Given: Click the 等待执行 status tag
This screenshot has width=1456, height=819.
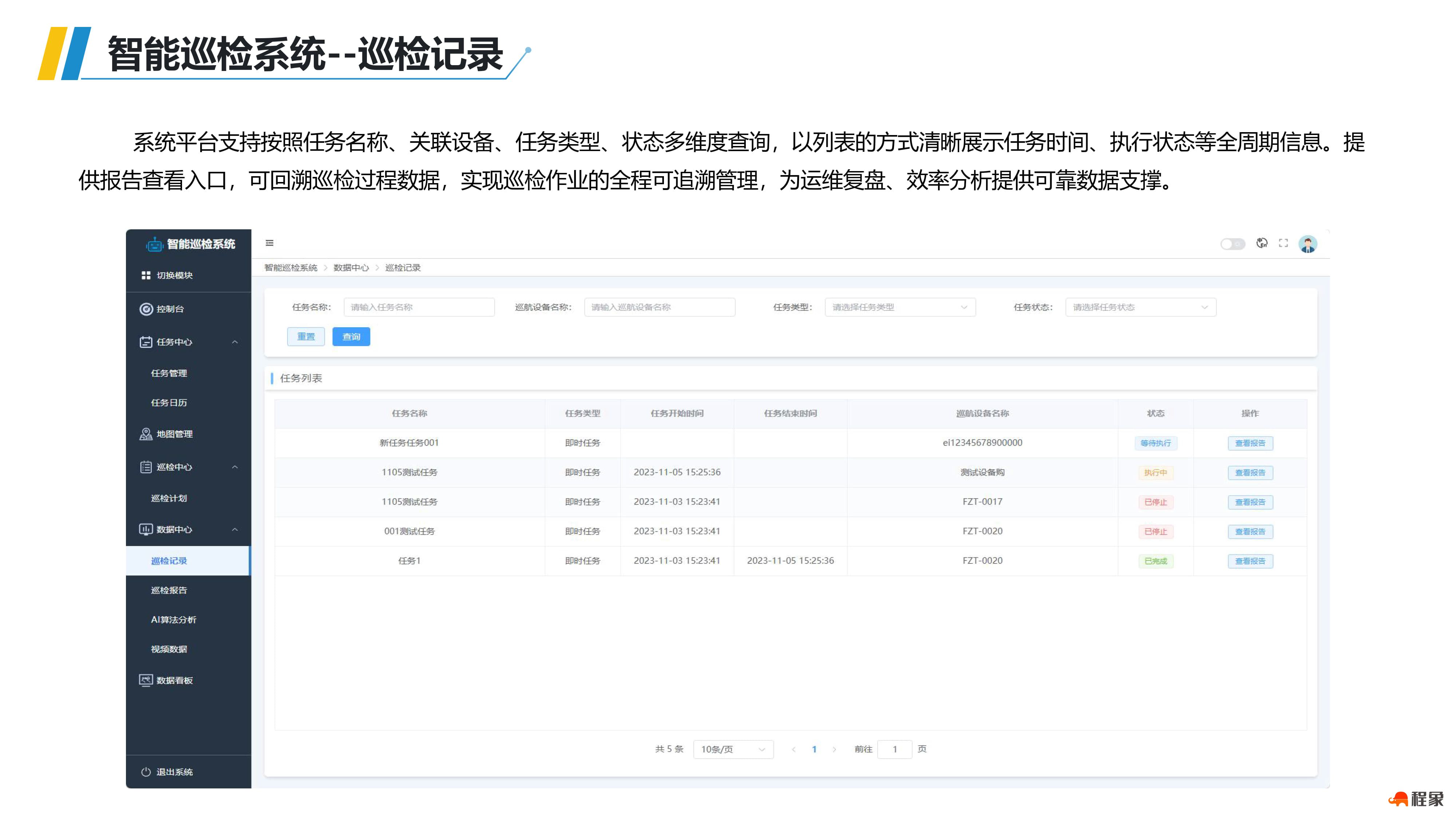Looking at the screenshot, I should [x=1156, y=443].
